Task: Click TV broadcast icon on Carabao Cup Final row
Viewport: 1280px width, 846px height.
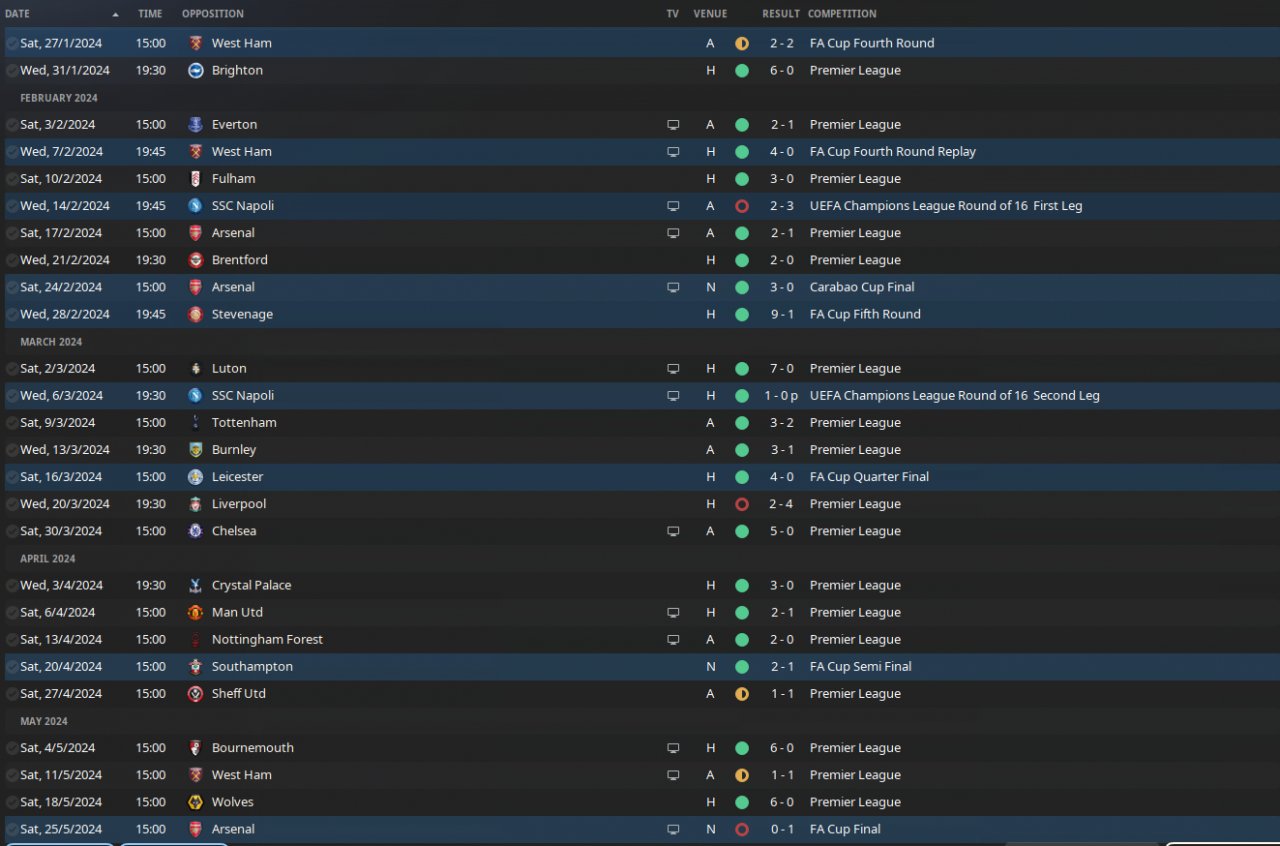Action: (673, 287)
